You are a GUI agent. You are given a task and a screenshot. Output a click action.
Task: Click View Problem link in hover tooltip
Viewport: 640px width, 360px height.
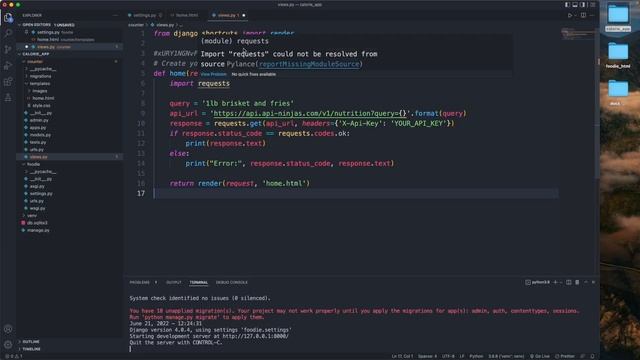(213, 74)
